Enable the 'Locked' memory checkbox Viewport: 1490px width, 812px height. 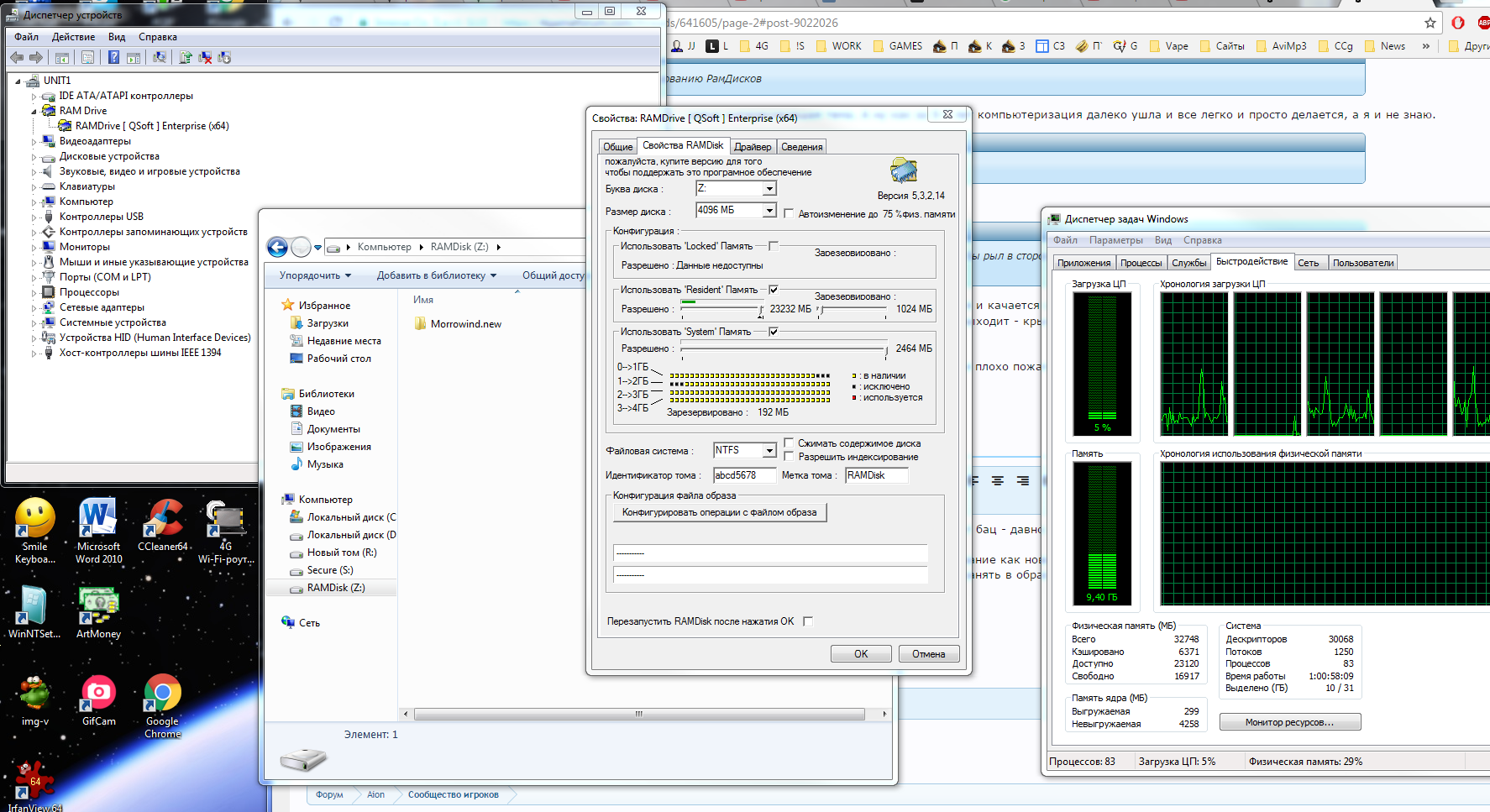[x=774, y=246]
